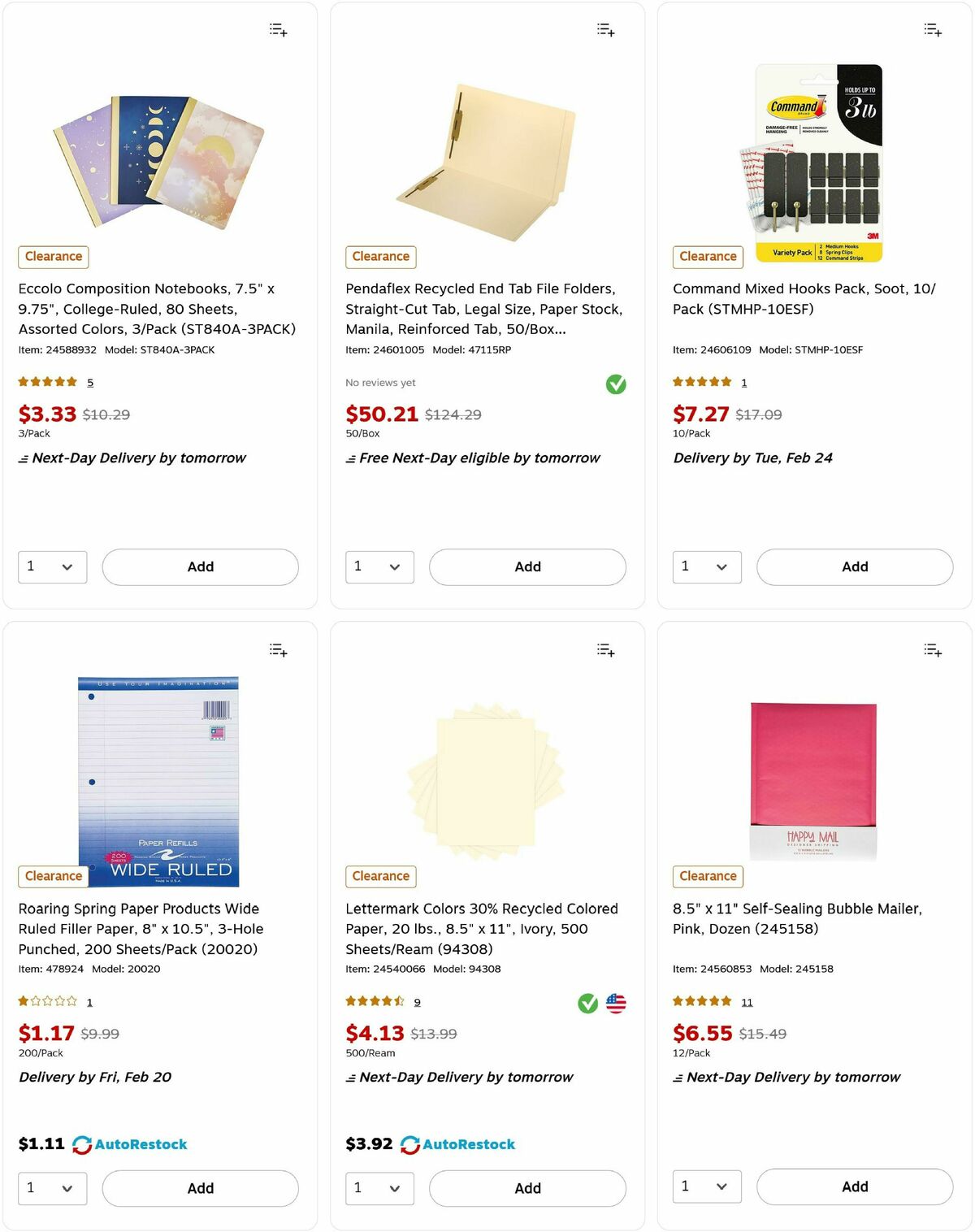The width and height of the screenshot is (975, 1232).
Task: Click the add-to-list icon on pink bubble mailer
Action: 933,649
